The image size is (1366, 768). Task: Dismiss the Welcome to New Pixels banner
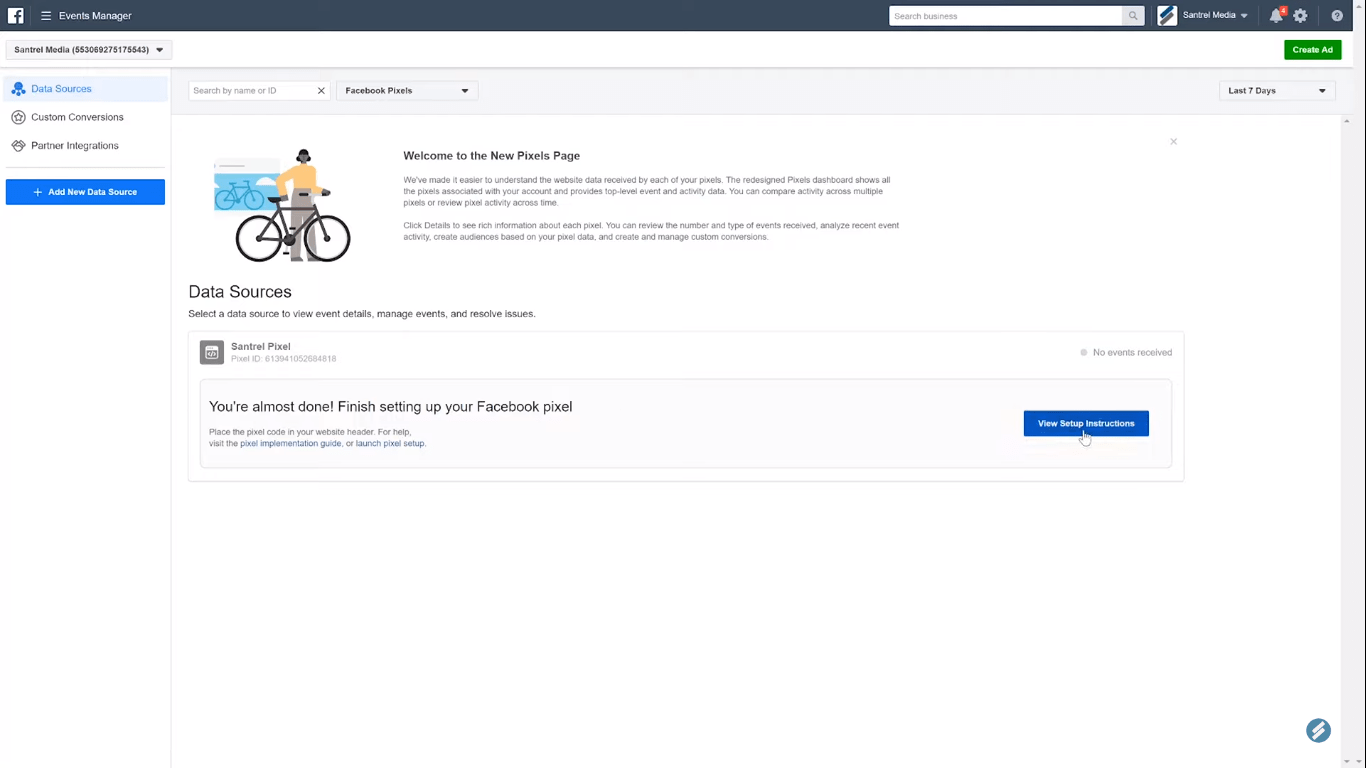1173,142
